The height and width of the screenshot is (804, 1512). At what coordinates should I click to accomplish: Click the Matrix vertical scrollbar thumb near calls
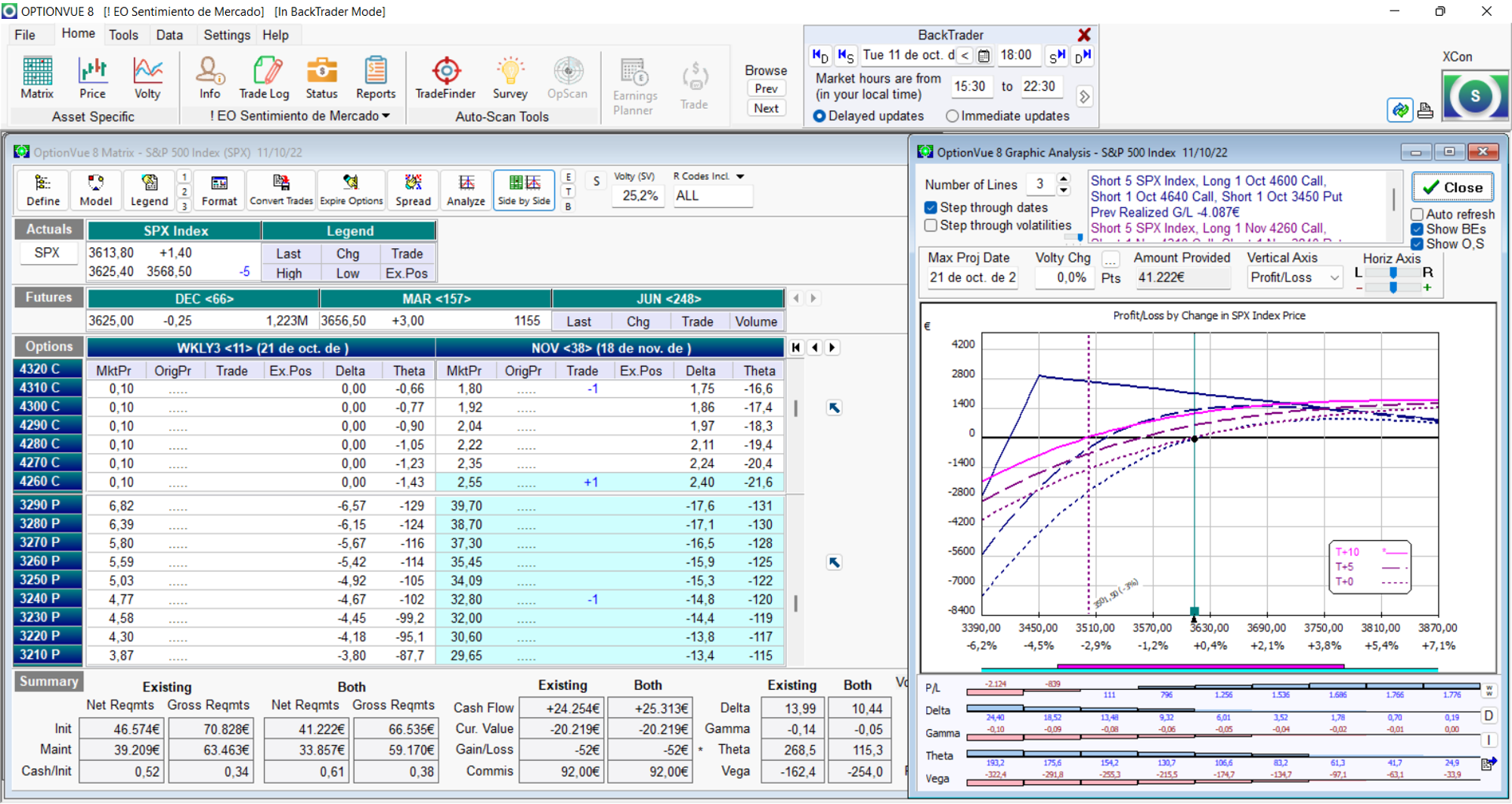coord(795,408)
